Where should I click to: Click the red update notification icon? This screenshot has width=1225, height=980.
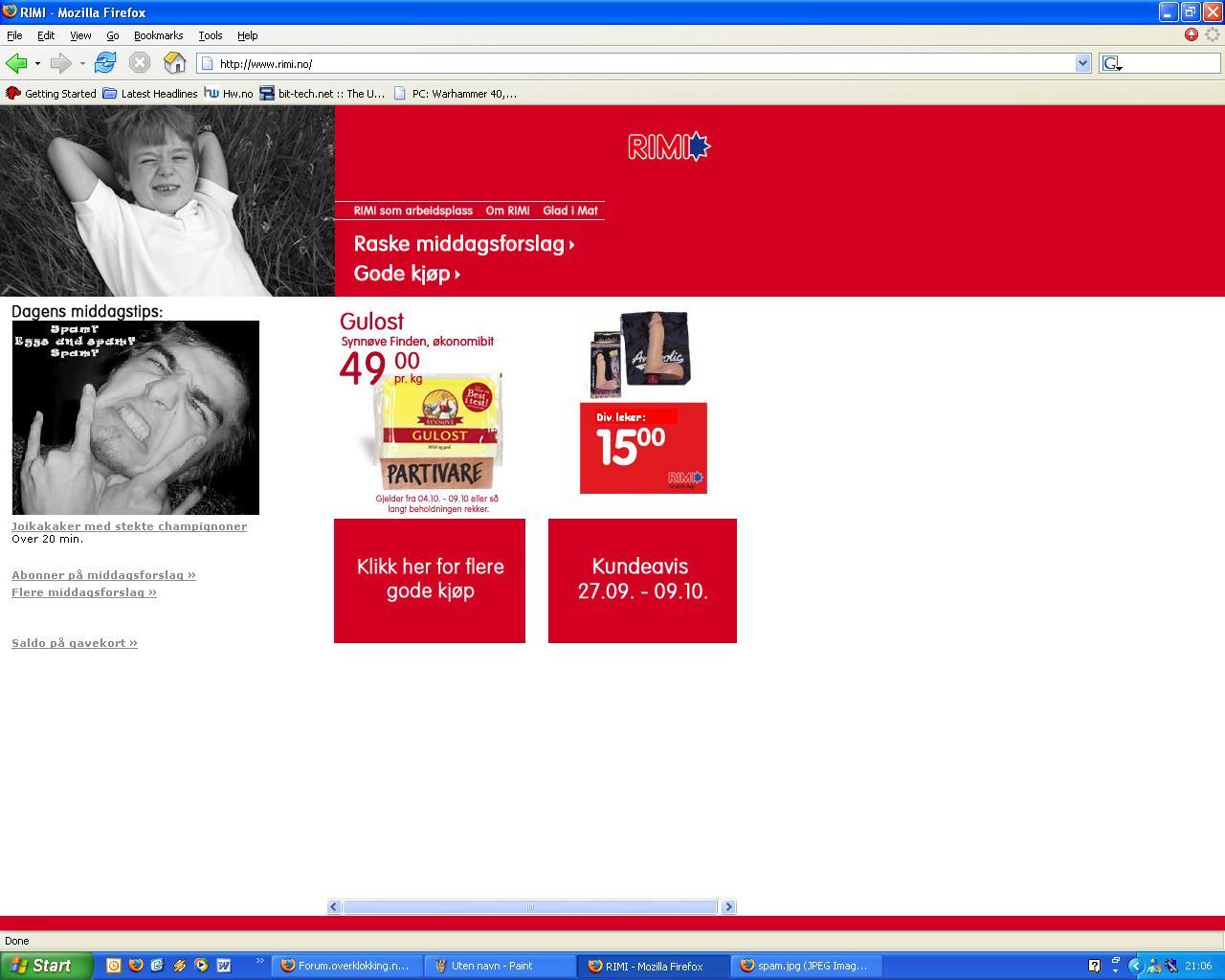coord(1192,34)
